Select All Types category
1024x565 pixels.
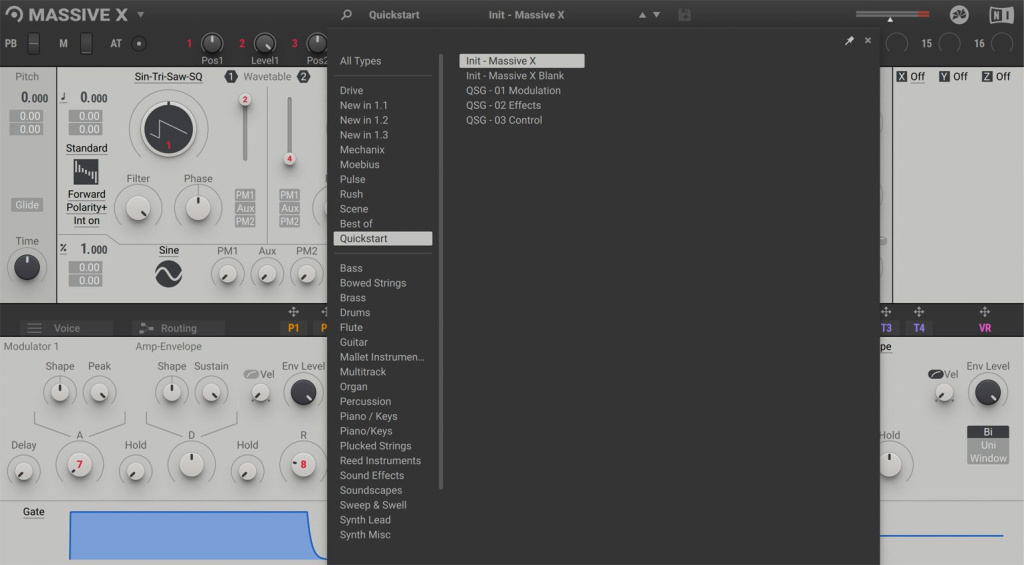pos(360,61)
